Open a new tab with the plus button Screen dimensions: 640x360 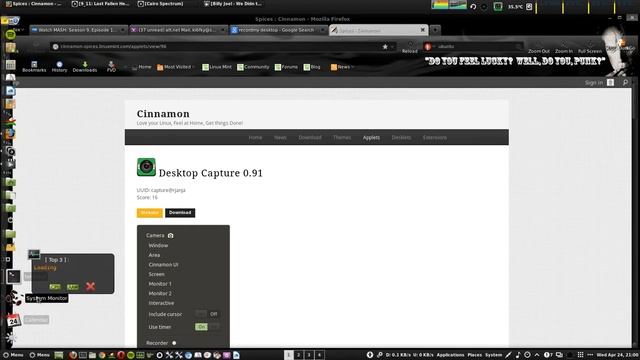click(x=435, y=30)
